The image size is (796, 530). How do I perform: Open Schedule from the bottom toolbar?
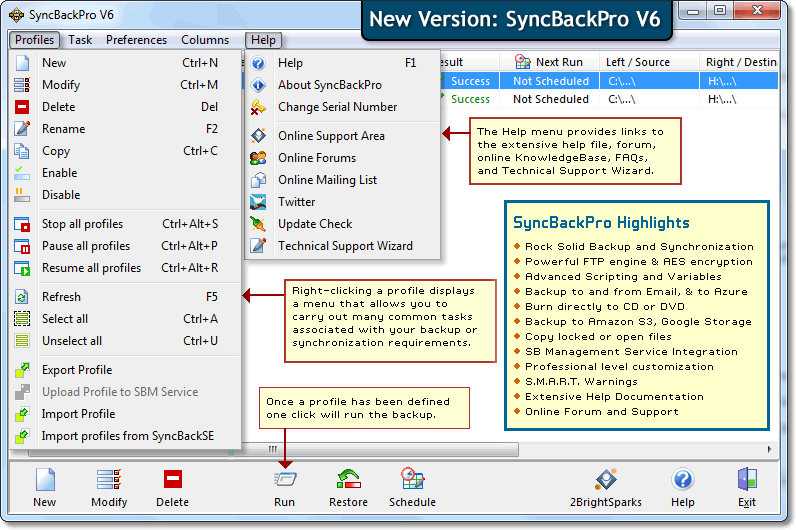coord(412,479)
